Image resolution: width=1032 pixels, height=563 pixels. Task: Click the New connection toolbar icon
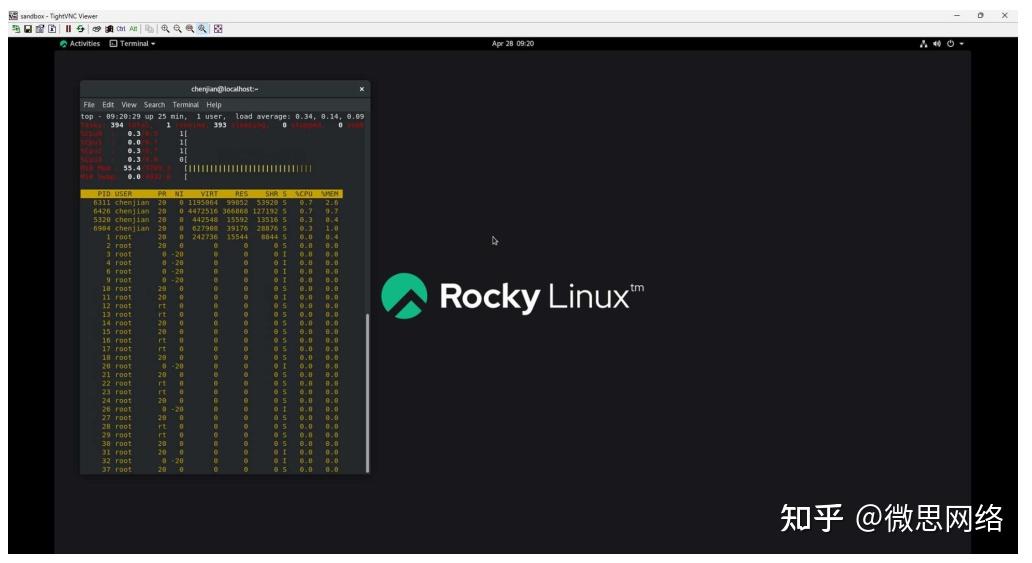pyautogui.click(x=16, y=29)
